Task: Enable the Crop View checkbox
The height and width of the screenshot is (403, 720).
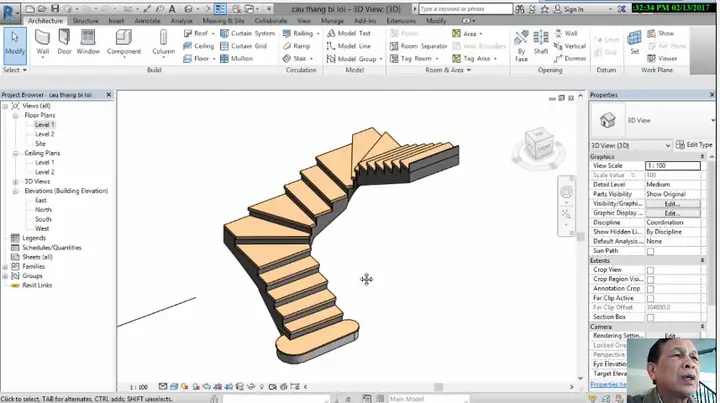Action: click(650, 270)
